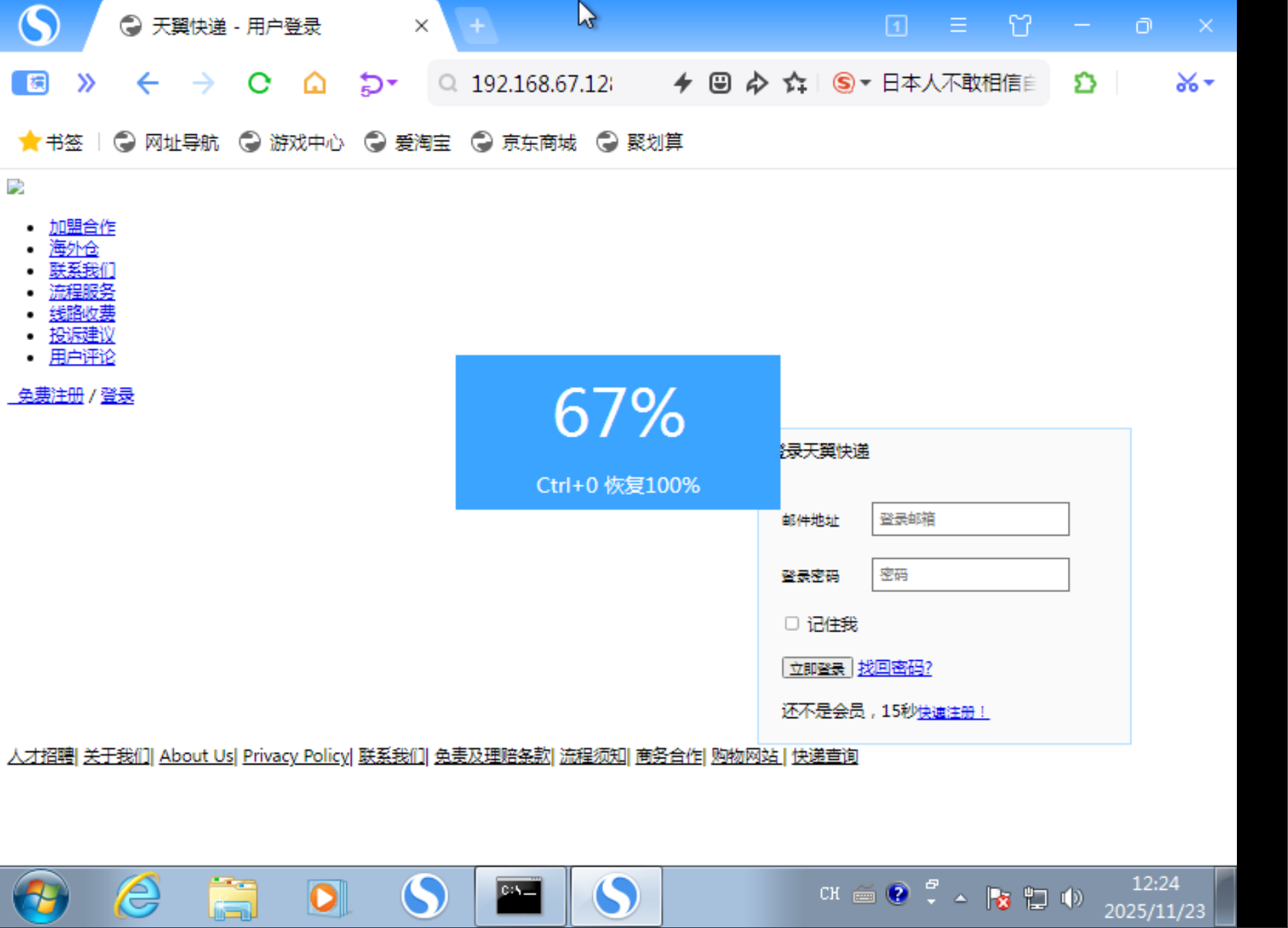Show hidden tray icons arrow
The height and width of the screenshot is (928, 1288).
tap(960, 898)
